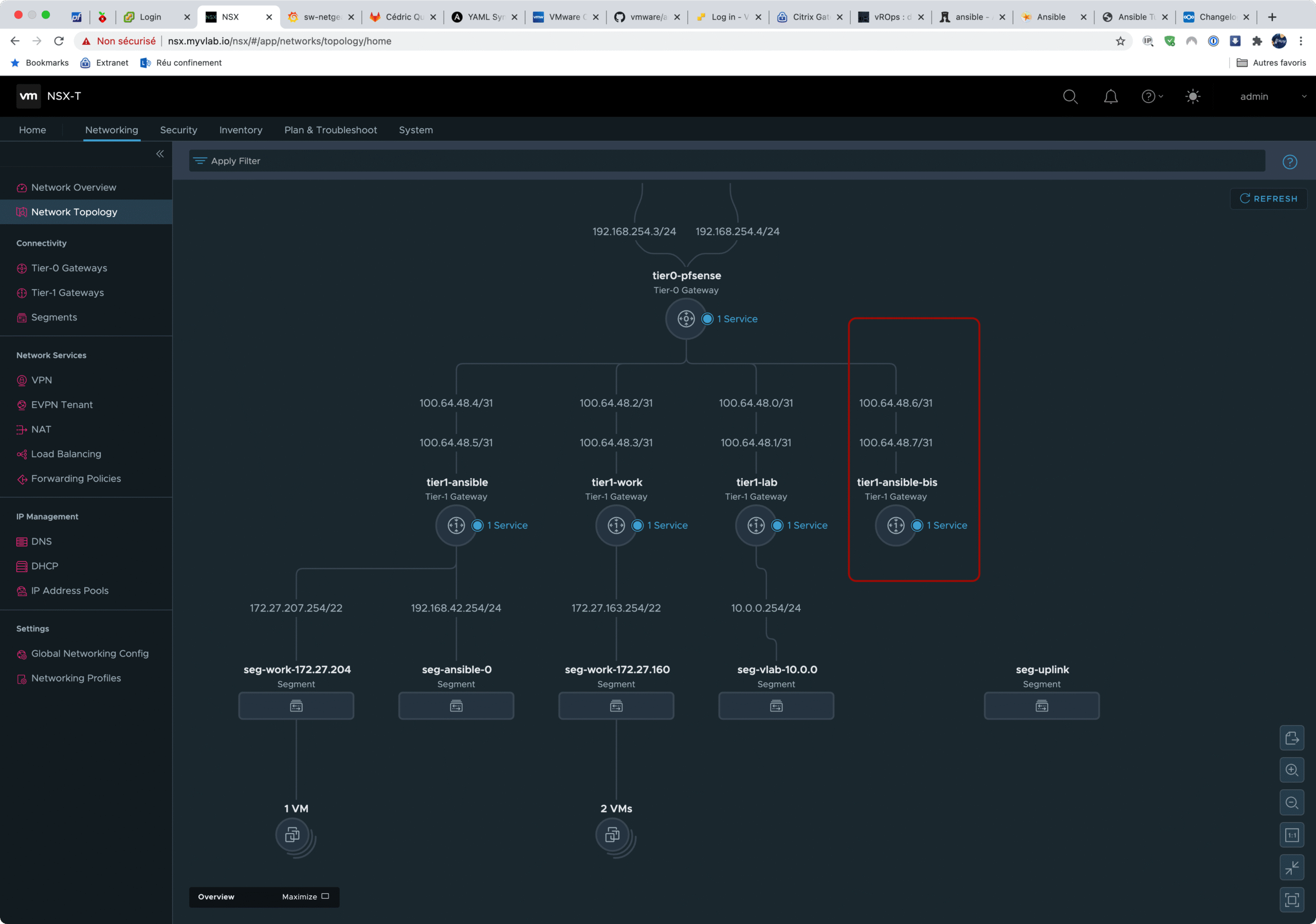Toggle the light/dark theme sun icon

click(1192, 96)
